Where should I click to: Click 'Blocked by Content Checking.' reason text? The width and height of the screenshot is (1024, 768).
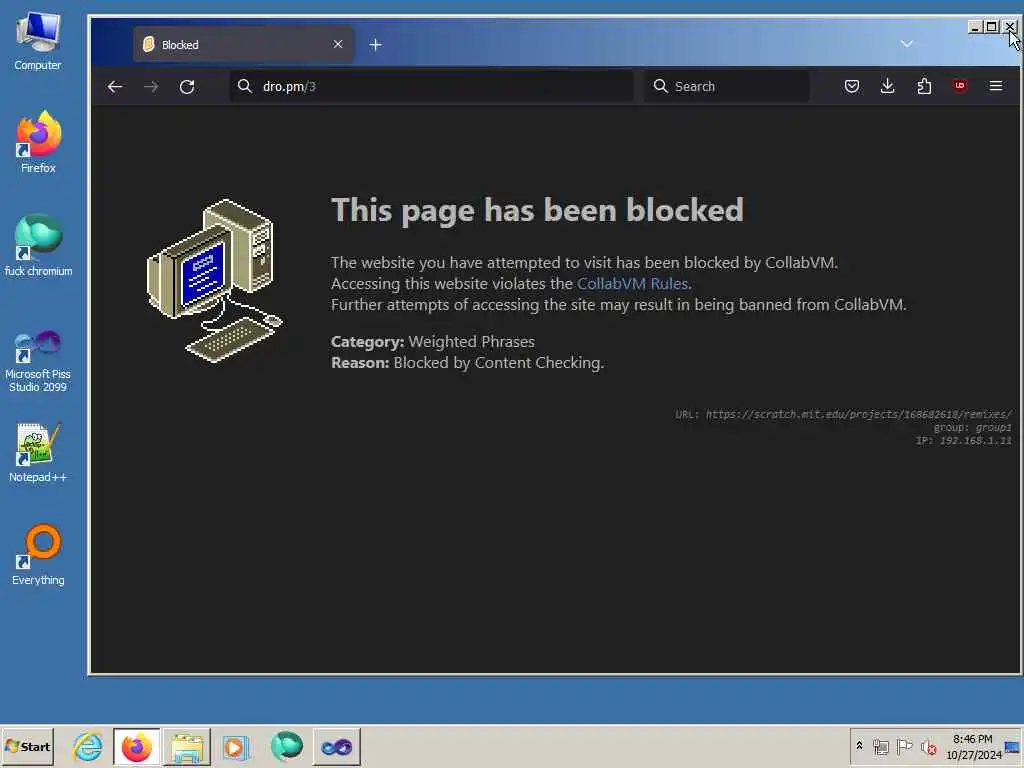pos(498,362)
